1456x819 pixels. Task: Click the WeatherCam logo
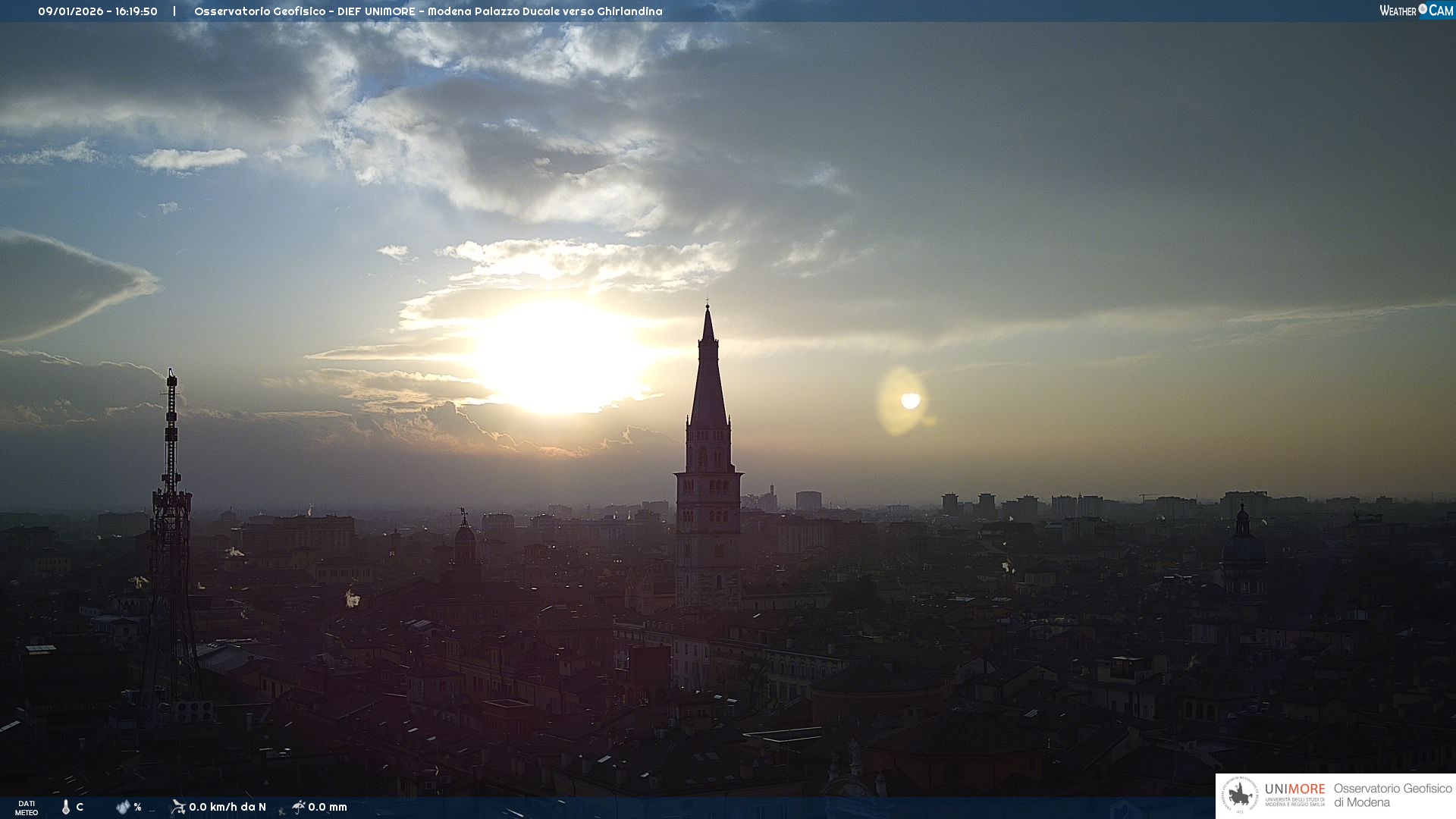point(1416,11)
